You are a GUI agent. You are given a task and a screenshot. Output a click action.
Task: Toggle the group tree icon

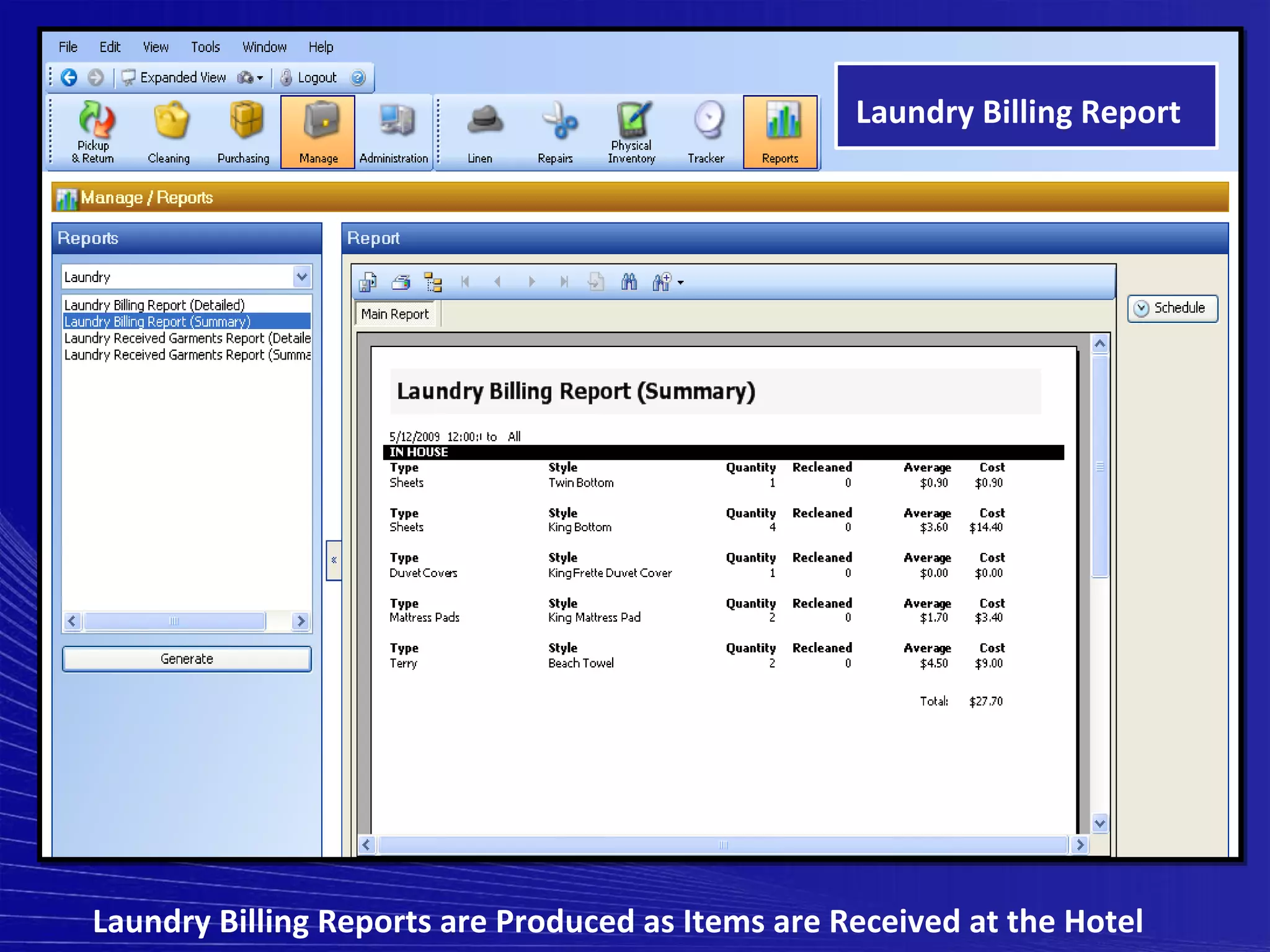(x=433, y=282)
